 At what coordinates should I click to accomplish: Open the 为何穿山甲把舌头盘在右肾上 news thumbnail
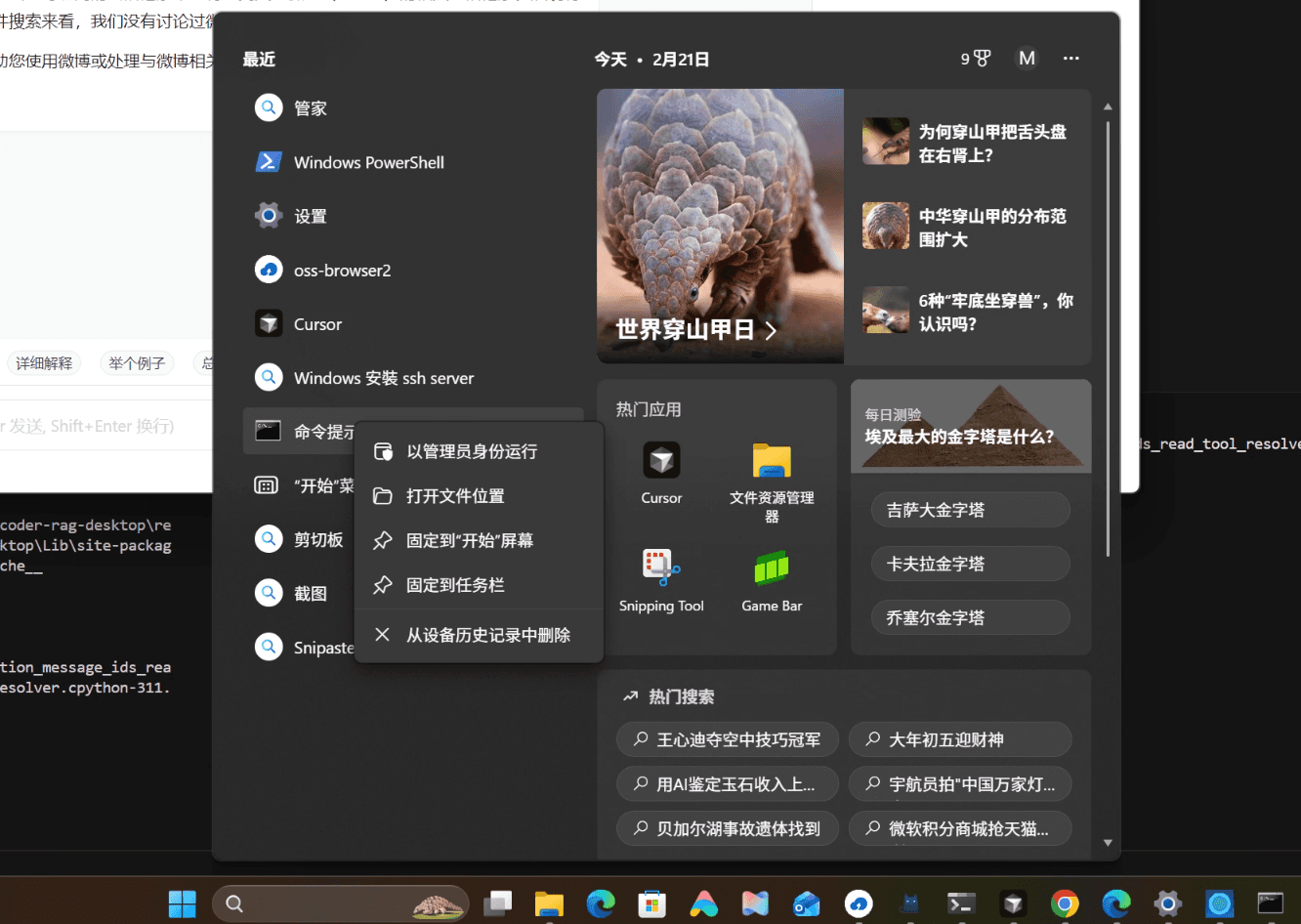pyautogui.click(x=885, y=141)
